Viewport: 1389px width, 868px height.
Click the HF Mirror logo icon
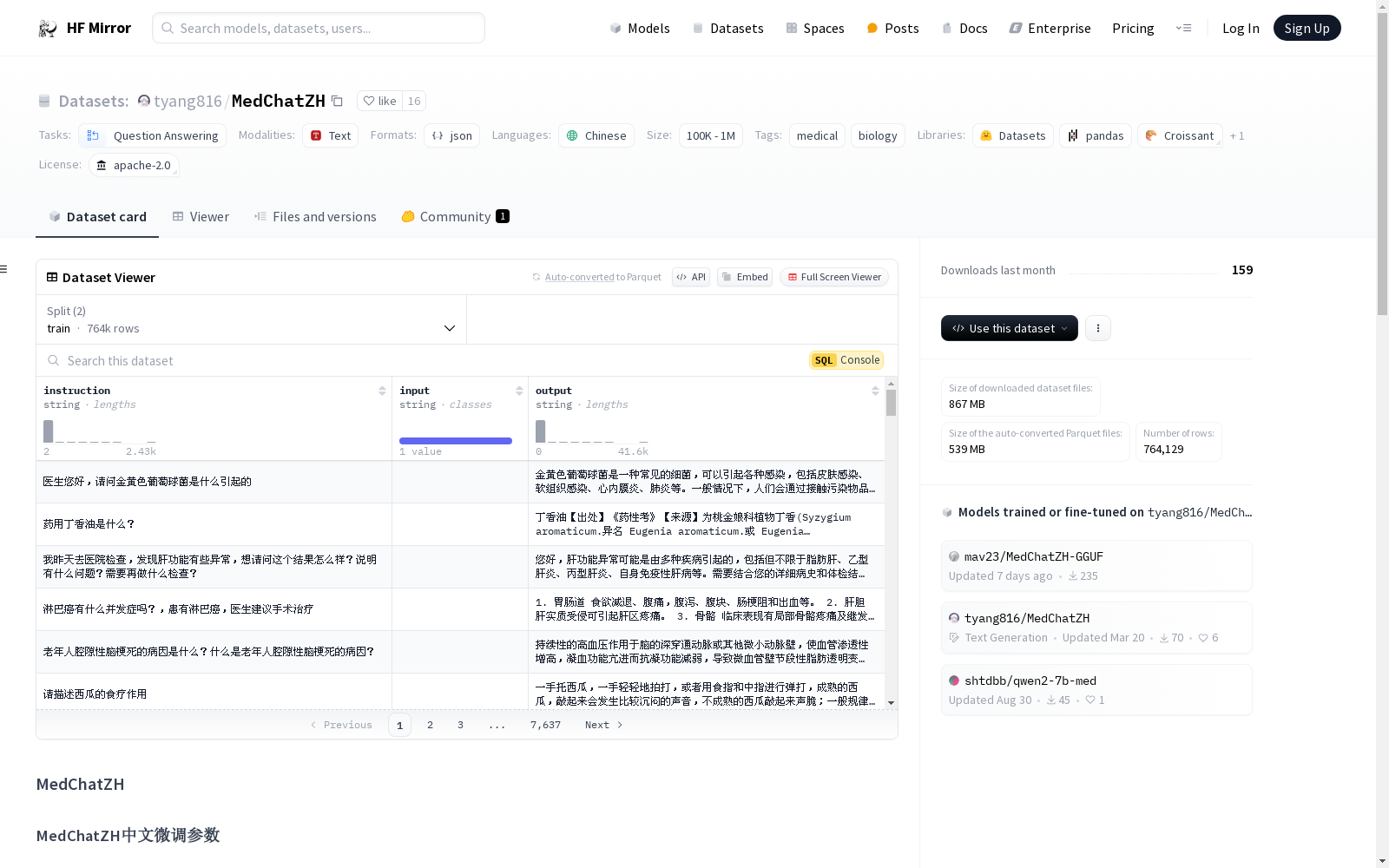tap(48, 29)
